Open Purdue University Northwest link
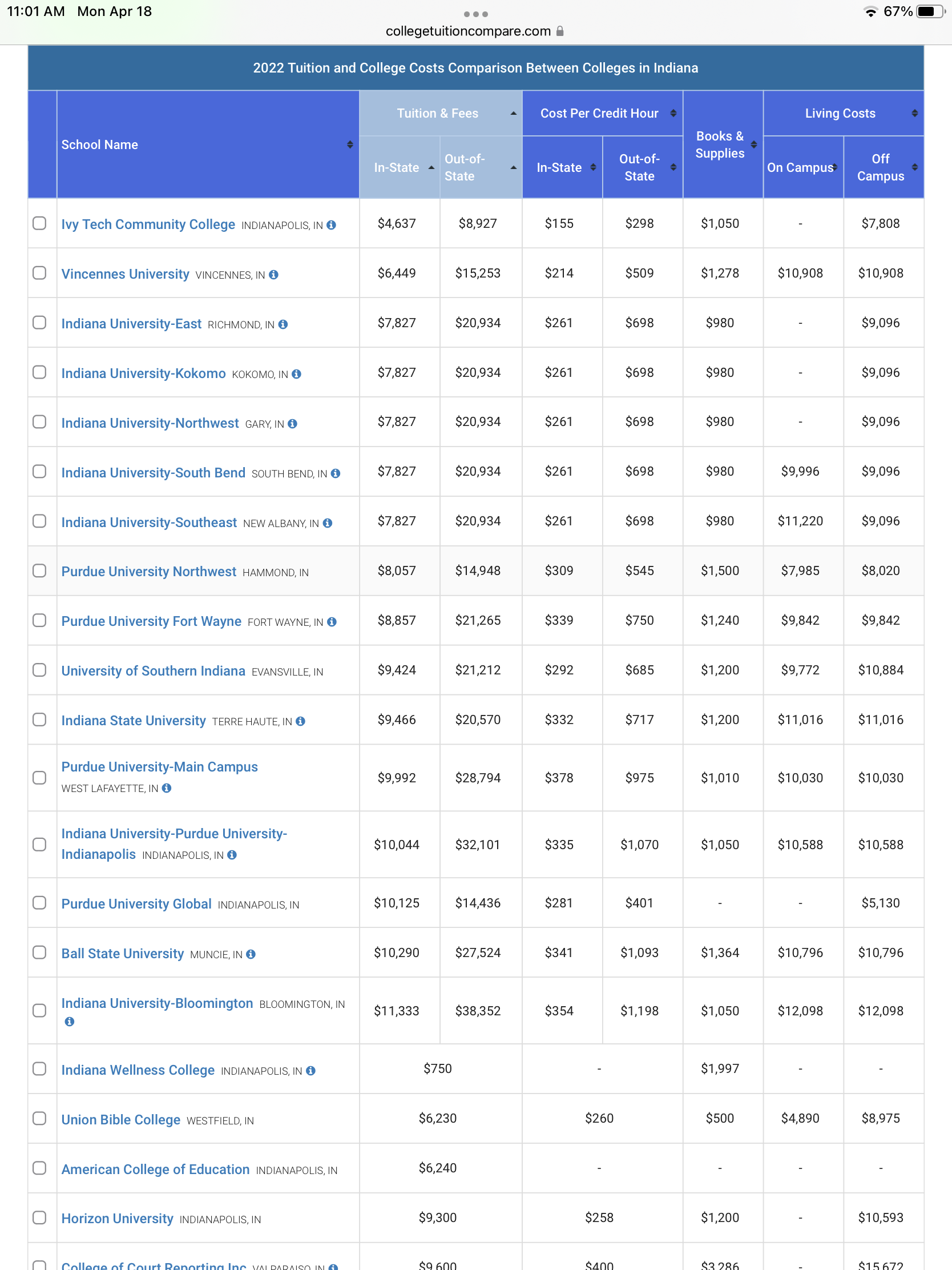Image resolution: width=952 pixels, height=1270 pixels. pyautogui.click(x=148, y=571)
